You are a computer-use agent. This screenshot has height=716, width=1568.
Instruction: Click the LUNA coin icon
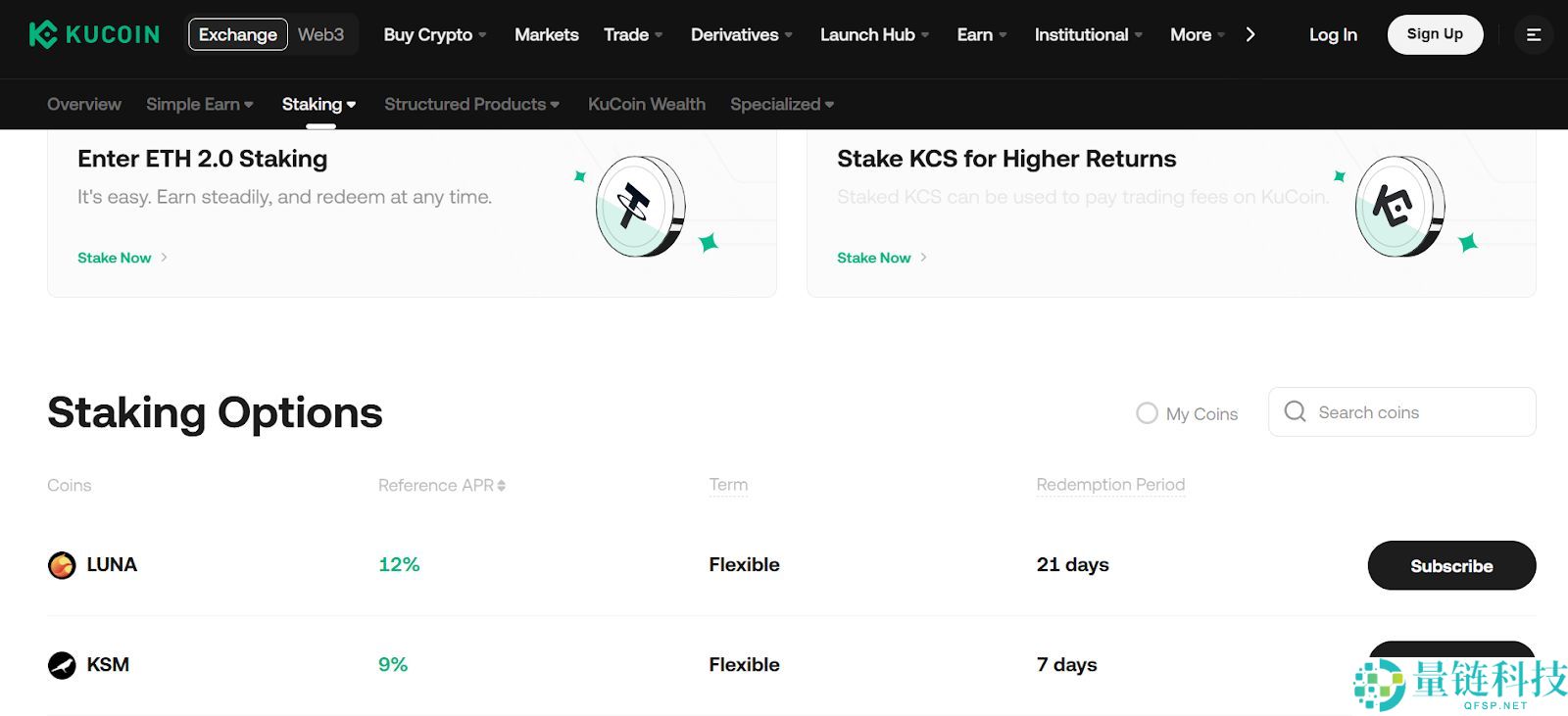pyautogui.click(x=62, y=565)
